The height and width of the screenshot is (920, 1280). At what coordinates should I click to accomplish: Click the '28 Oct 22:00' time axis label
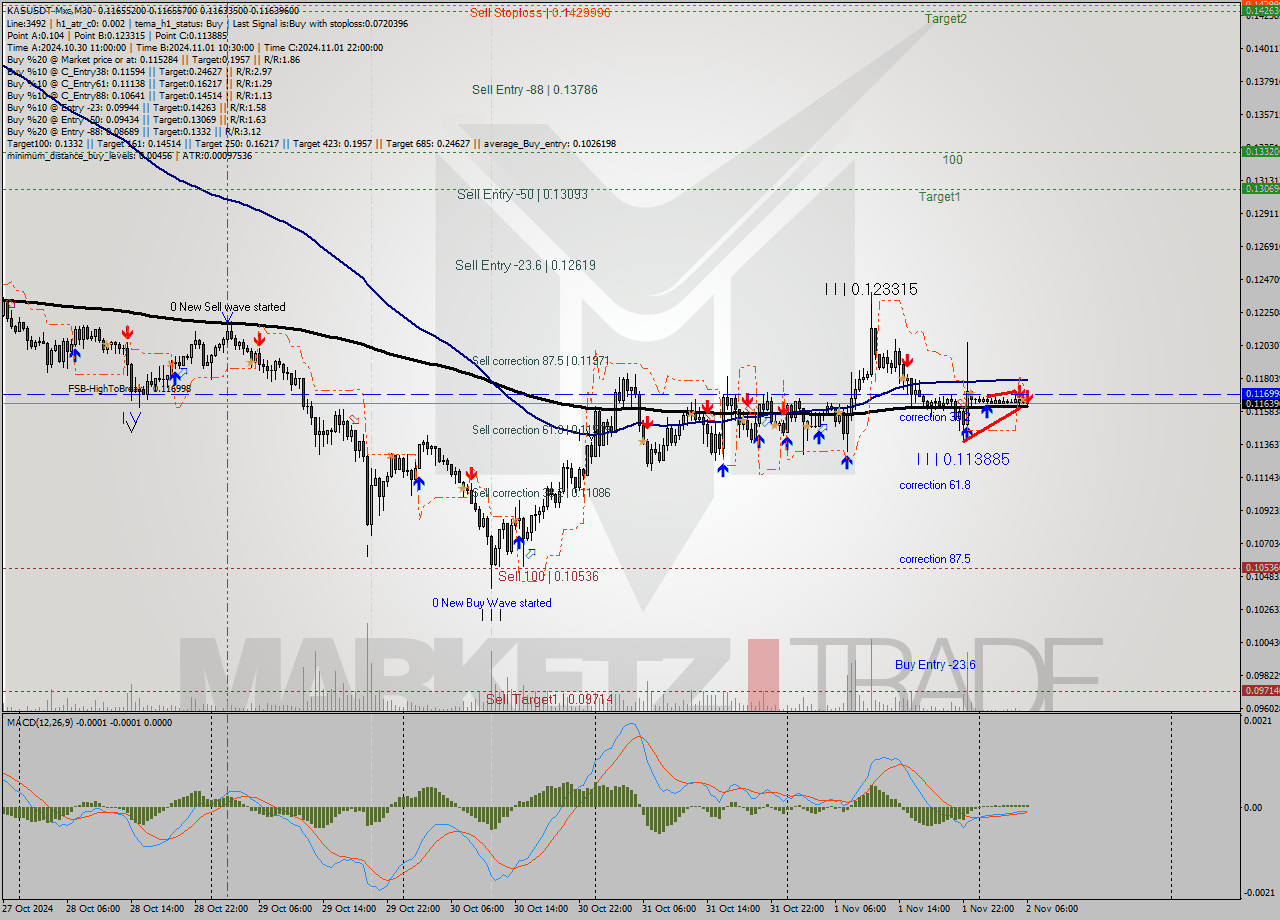click(x=221, y=909)
